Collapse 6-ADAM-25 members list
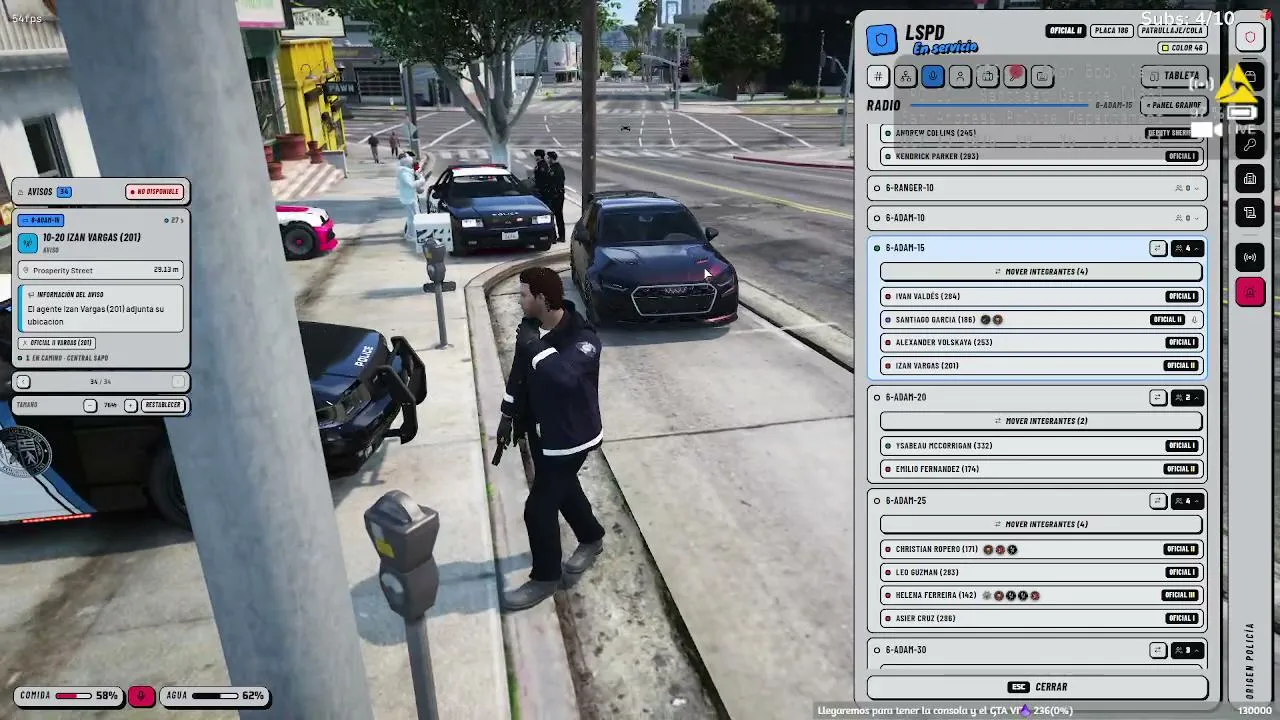The image size is (1280, 720). tap(1186, 501)
